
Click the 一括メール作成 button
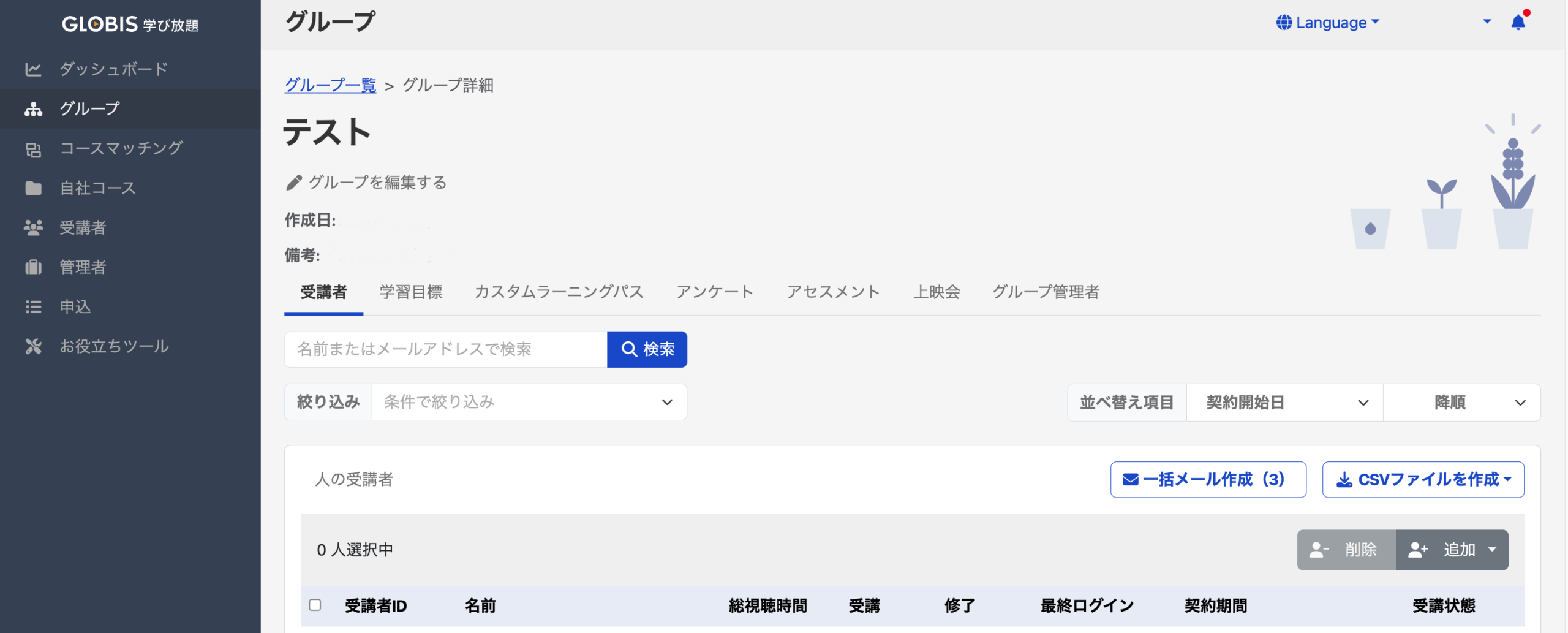[1207, 479]
